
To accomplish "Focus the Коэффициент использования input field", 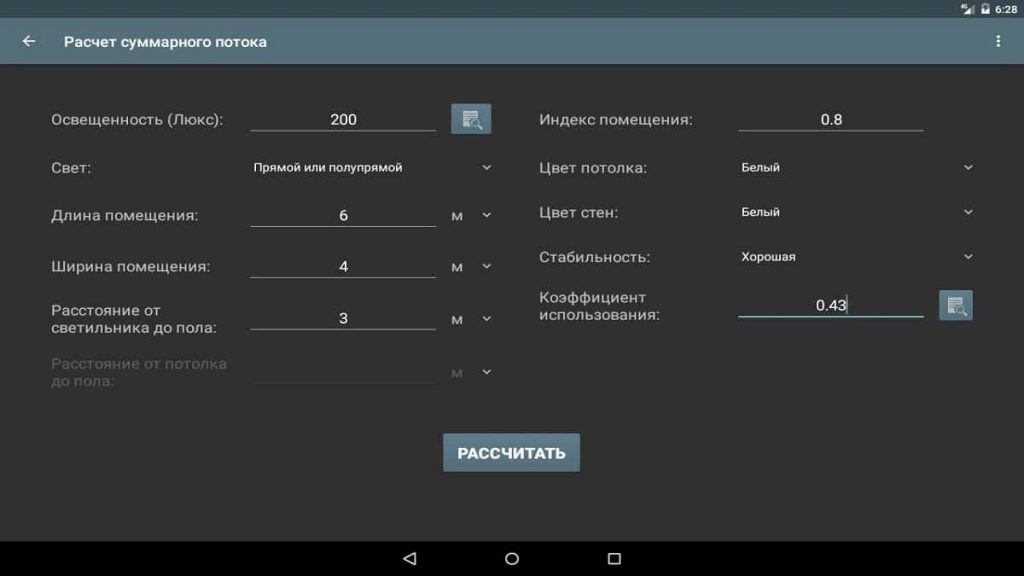I will (x=831, y=306).
